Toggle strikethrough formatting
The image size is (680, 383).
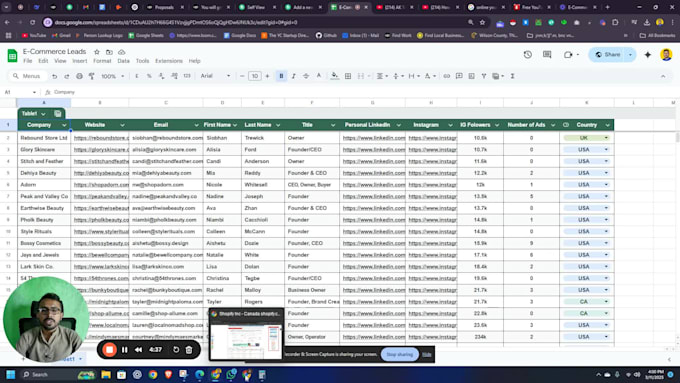pyautogui.click(x=306, y=76)
